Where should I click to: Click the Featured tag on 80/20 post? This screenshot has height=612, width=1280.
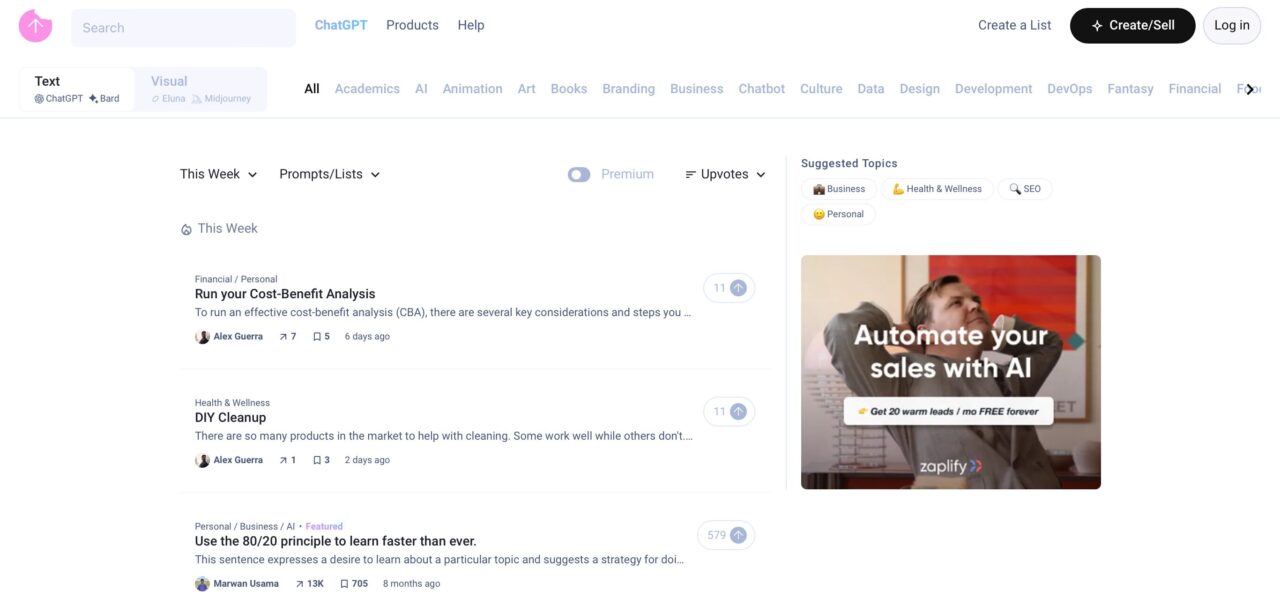click(x=324, y=526)
